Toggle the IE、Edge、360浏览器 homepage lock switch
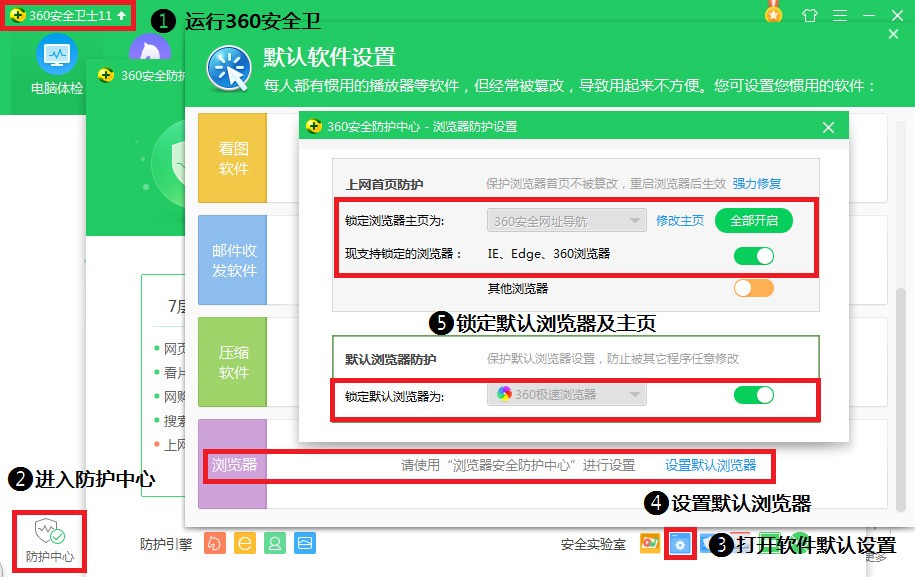The height and width of the screenshot is (577, 915). (753, 256)
